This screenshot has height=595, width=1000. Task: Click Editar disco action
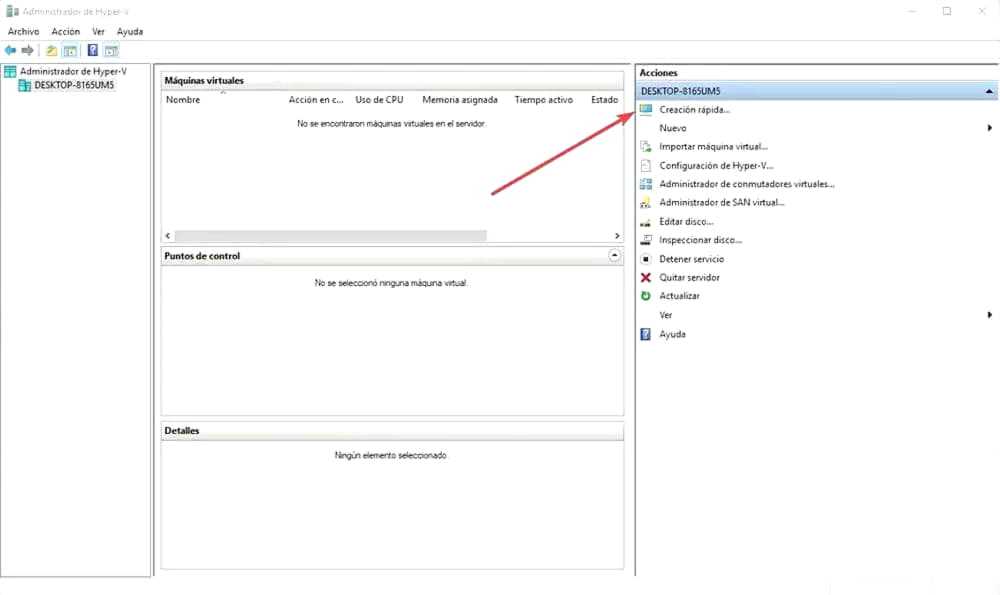686,221
